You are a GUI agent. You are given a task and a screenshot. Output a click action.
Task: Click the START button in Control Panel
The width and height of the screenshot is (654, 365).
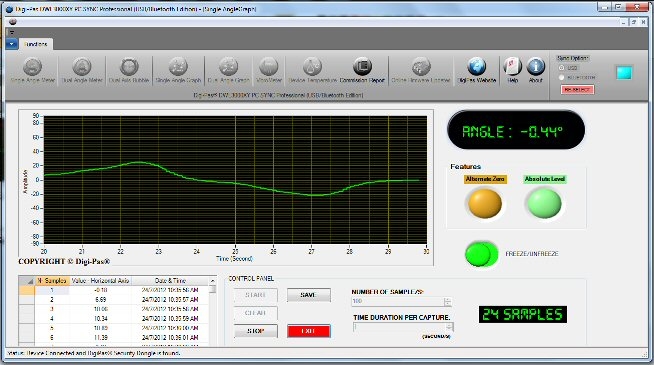point(256,295)
